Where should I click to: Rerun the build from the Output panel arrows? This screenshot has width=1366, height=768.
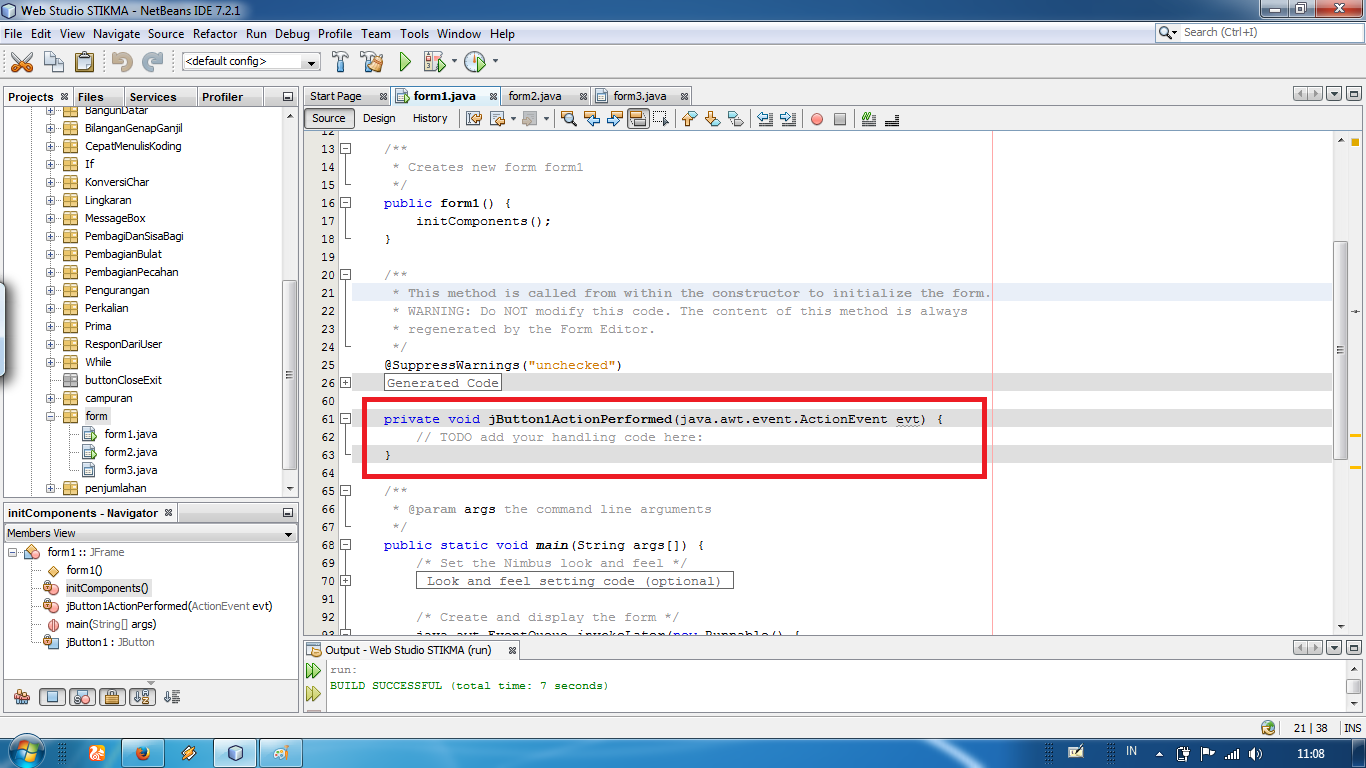tap(313, 670)
